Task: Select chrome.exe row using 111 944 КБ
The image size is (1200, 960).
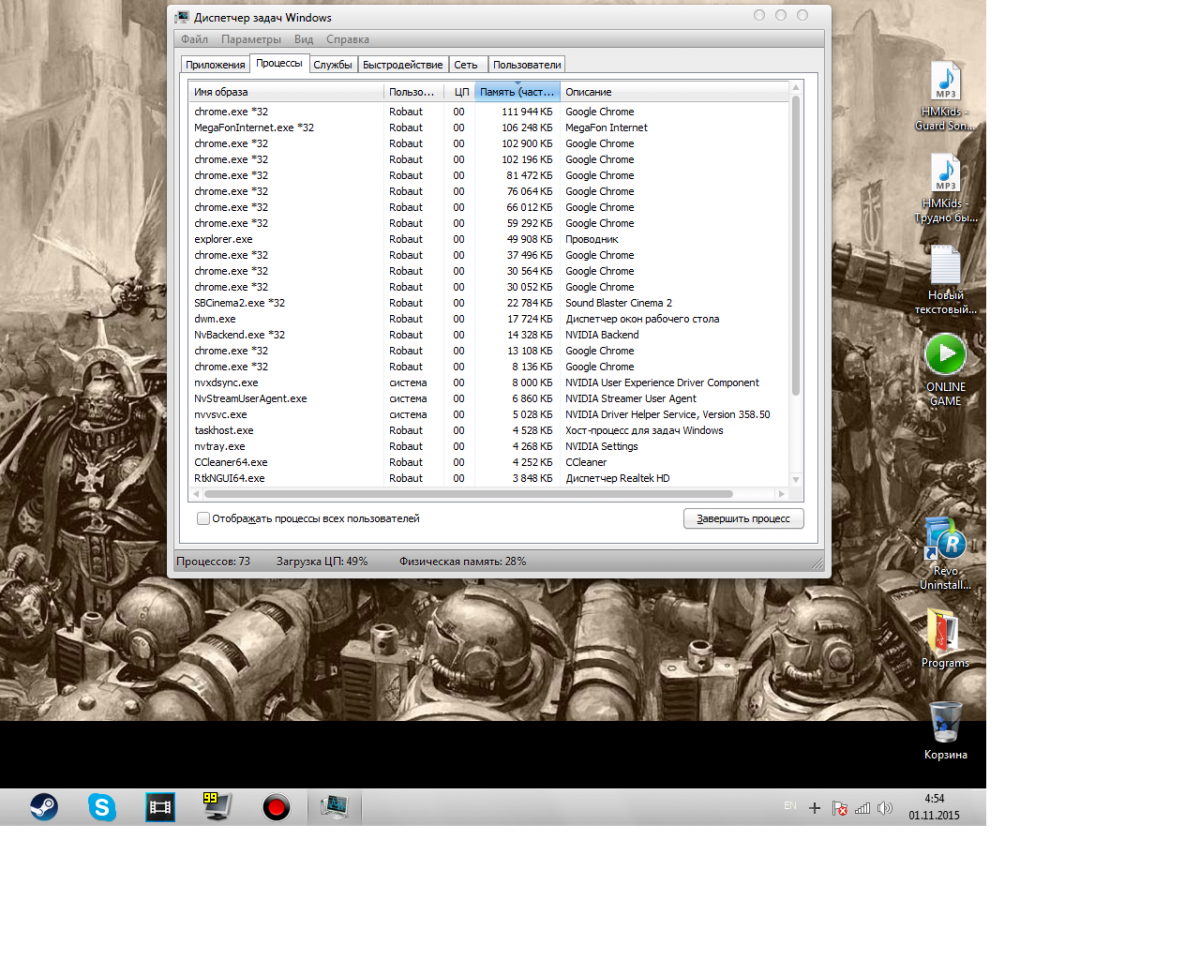Action: pyautogui.click(x=490, y=112)
